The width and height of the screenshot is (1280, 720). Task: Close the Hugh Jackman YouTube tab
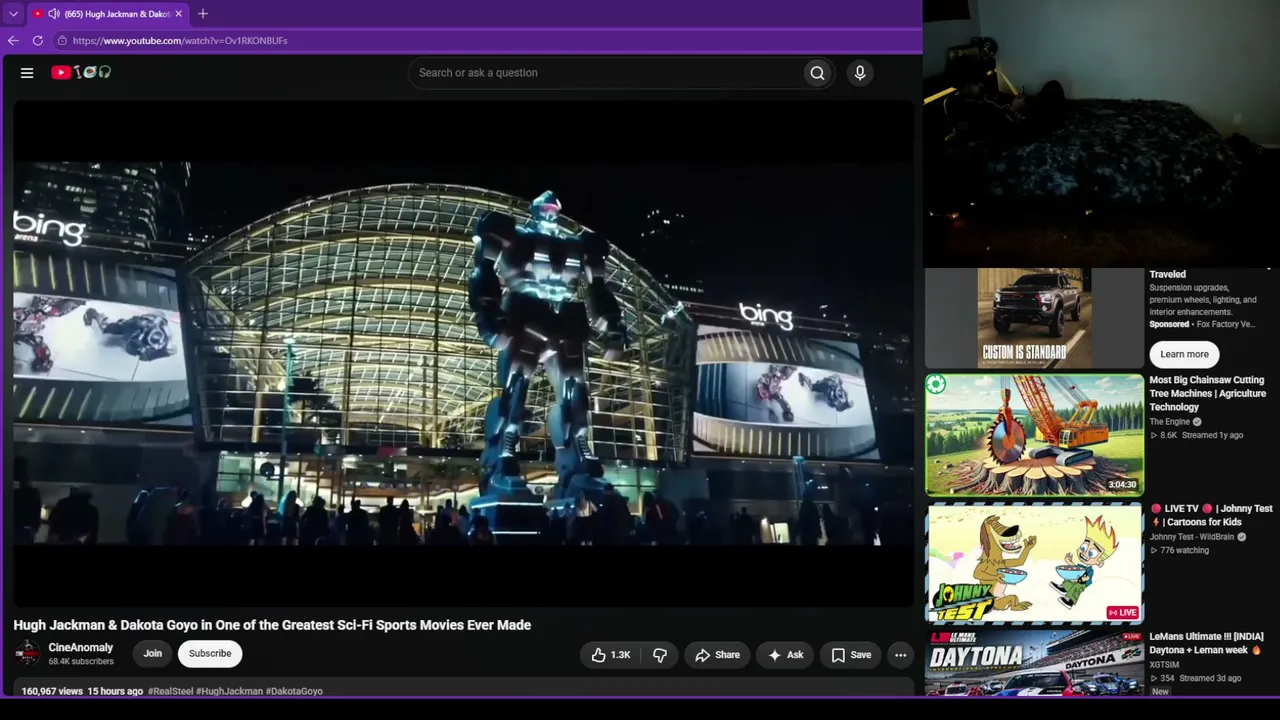point(179,14)
